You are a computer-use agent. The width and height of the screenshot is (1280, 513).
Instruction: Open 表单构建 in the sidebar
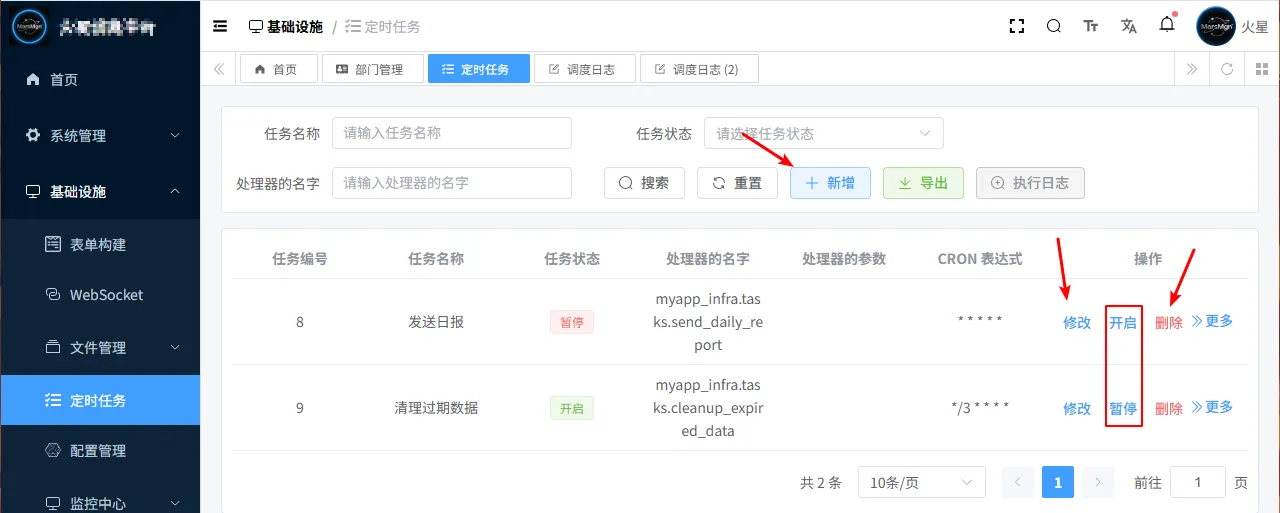[100, 244]
